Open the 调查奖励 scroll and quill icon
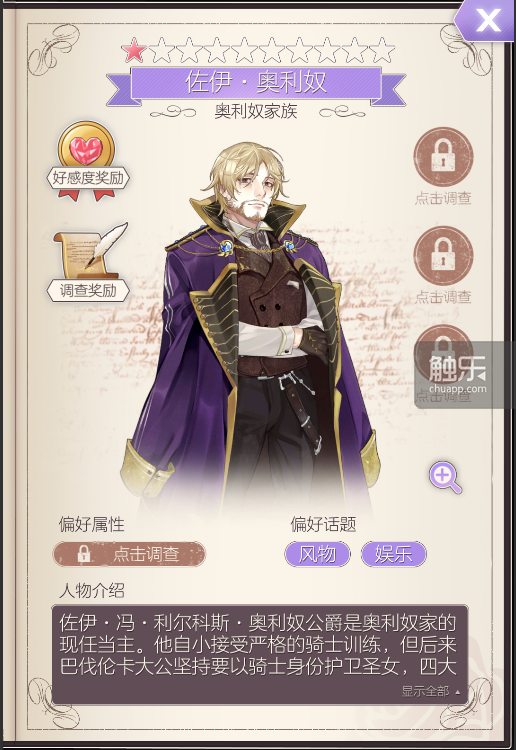The width and height of the screenshot is (516, 750). point(90,250)
